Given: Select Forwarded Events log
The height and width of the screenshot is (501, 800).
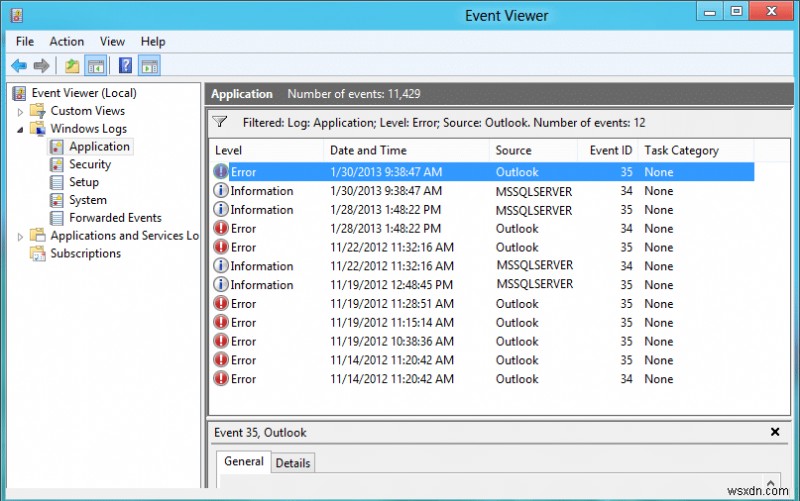Looking at the screenshot, I should (x=115, y=218).
